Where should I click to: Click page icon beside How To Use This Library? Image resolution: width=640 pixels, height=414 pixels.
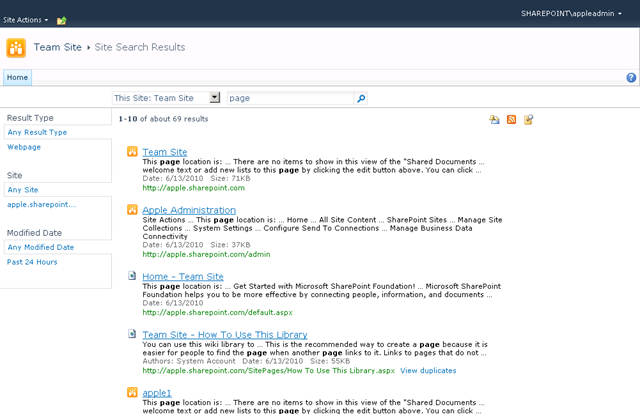coord(132,334)
